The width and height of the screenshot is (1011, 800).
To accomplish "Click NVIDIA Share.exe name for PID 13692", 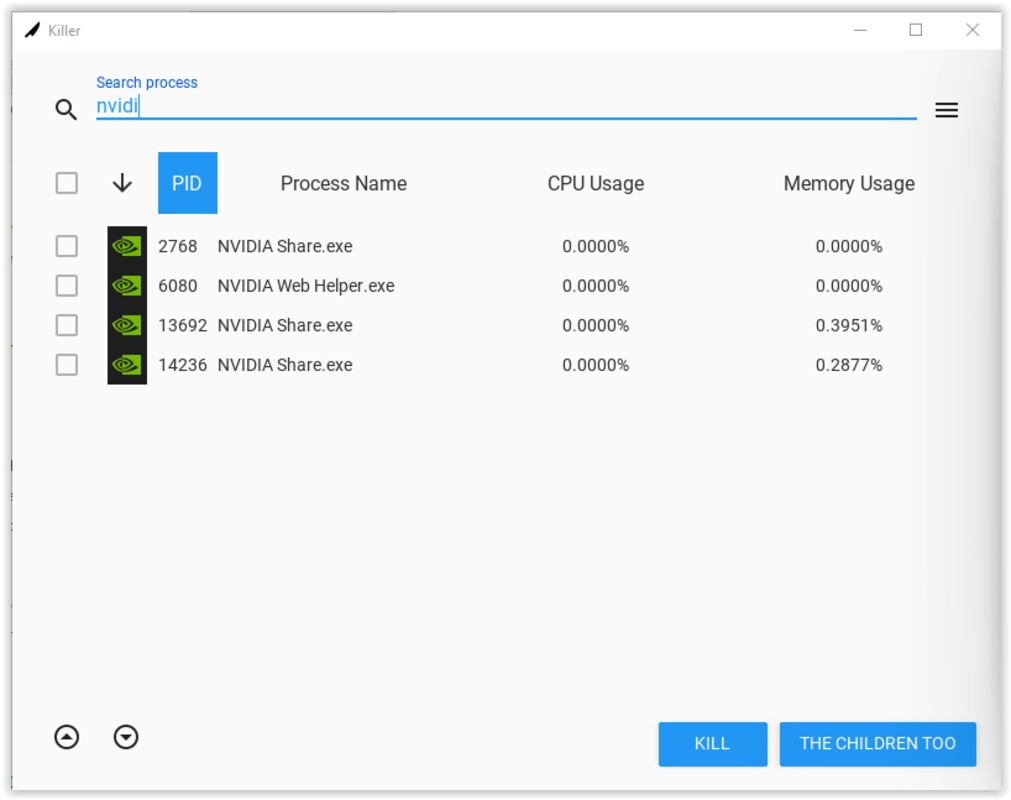I will pos(285,325).
